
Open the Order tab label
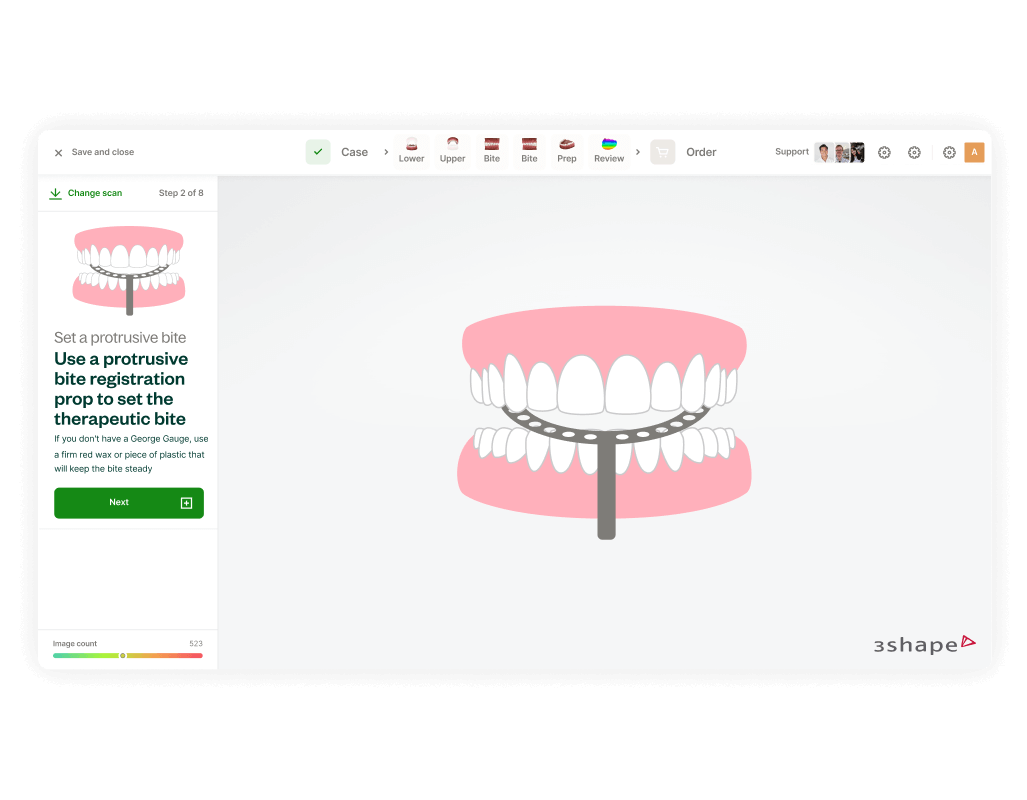(x=701, y=152)
